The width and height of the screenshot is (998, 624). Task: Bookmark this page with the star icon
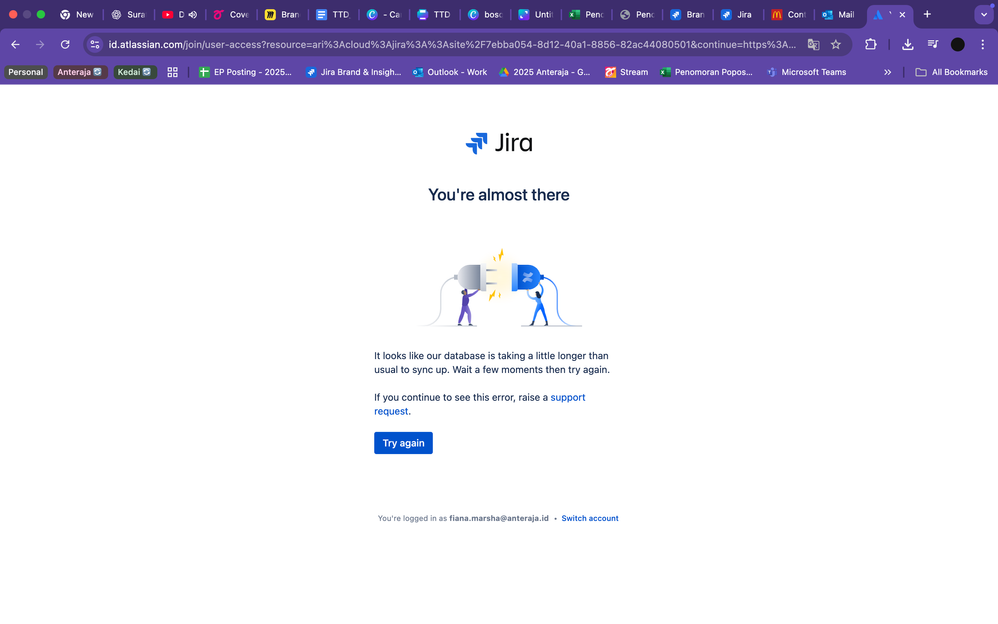835,44
